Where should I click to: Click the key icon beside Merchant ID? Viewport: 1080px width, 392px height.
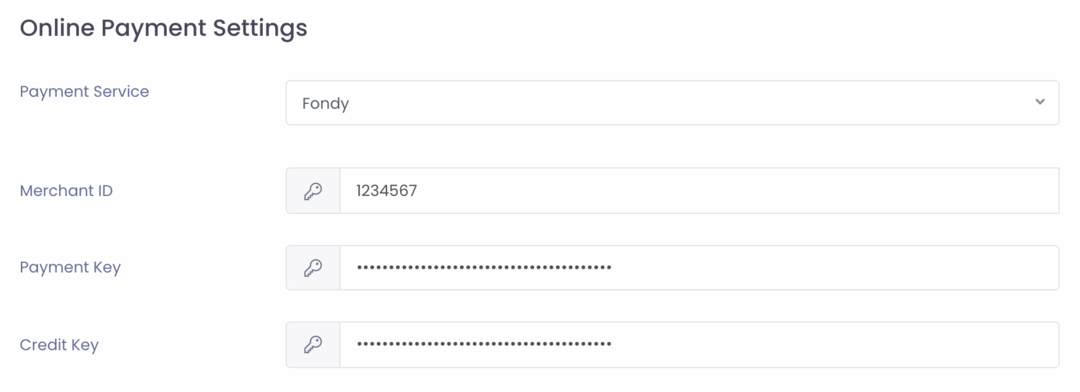313,191
